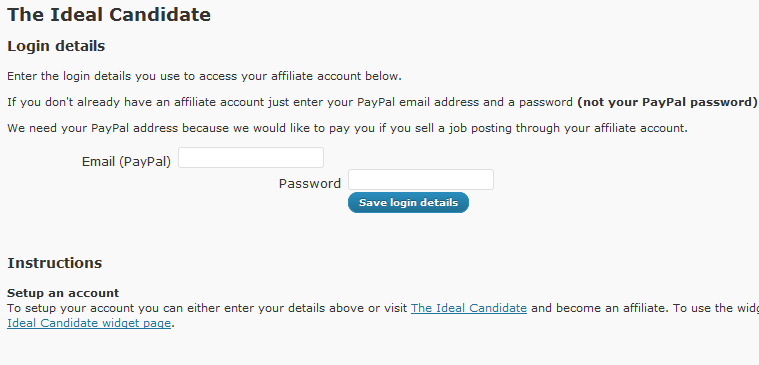This screenshot has height=365, width=759.
Task: Click the Save login details button
Action: click(408, 202)
